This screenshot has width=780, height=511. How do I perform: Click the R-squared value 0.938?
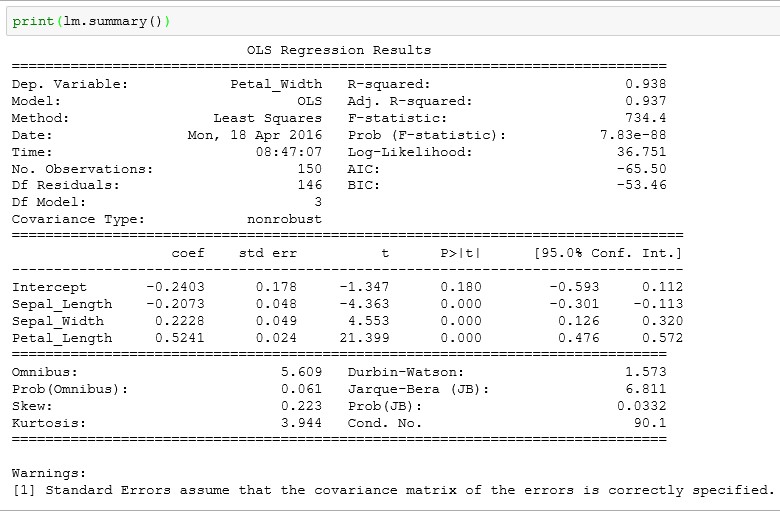pos(645,84)
